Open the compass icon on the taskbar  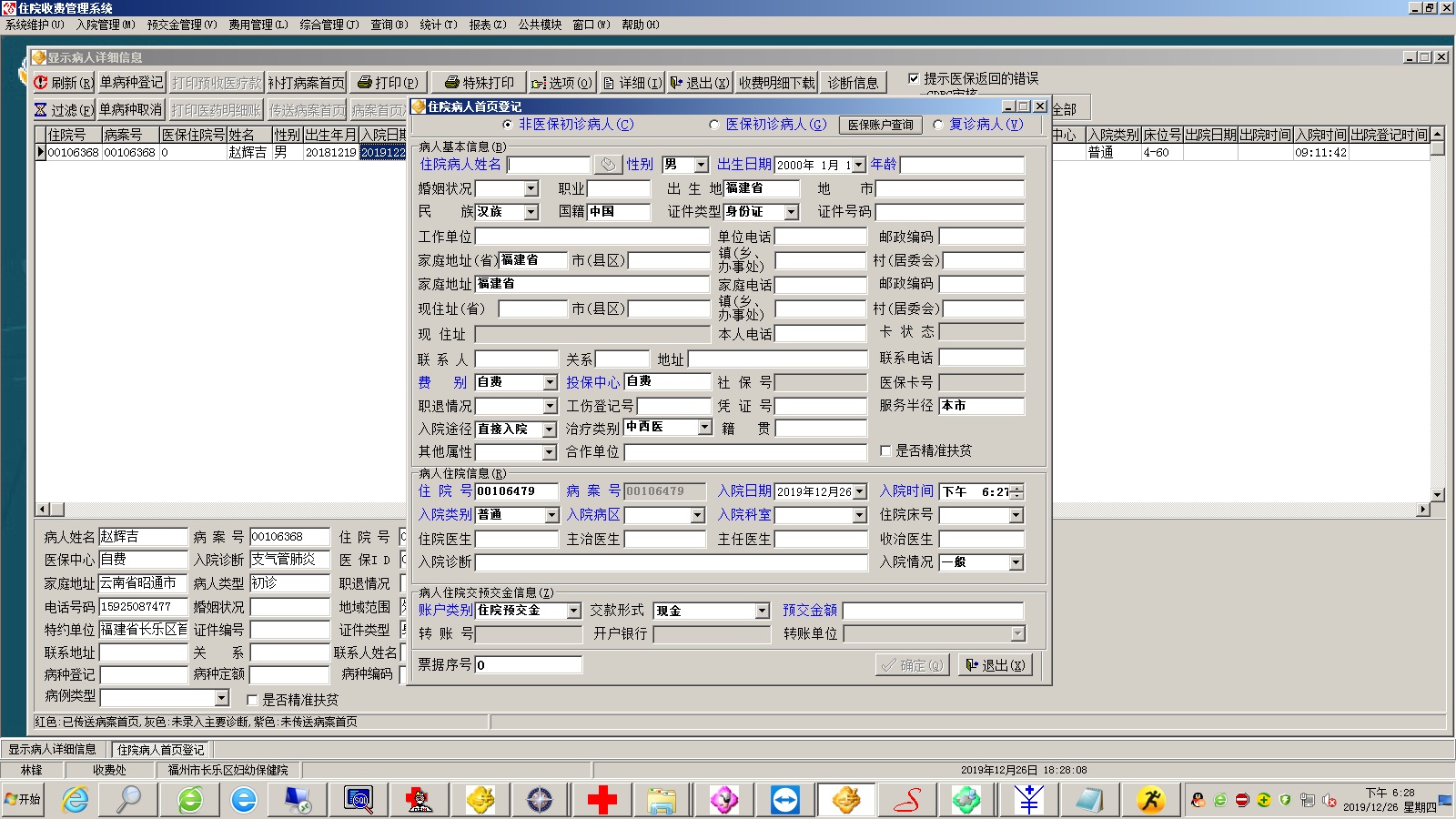pyautogui.click(x=540, y=800)
